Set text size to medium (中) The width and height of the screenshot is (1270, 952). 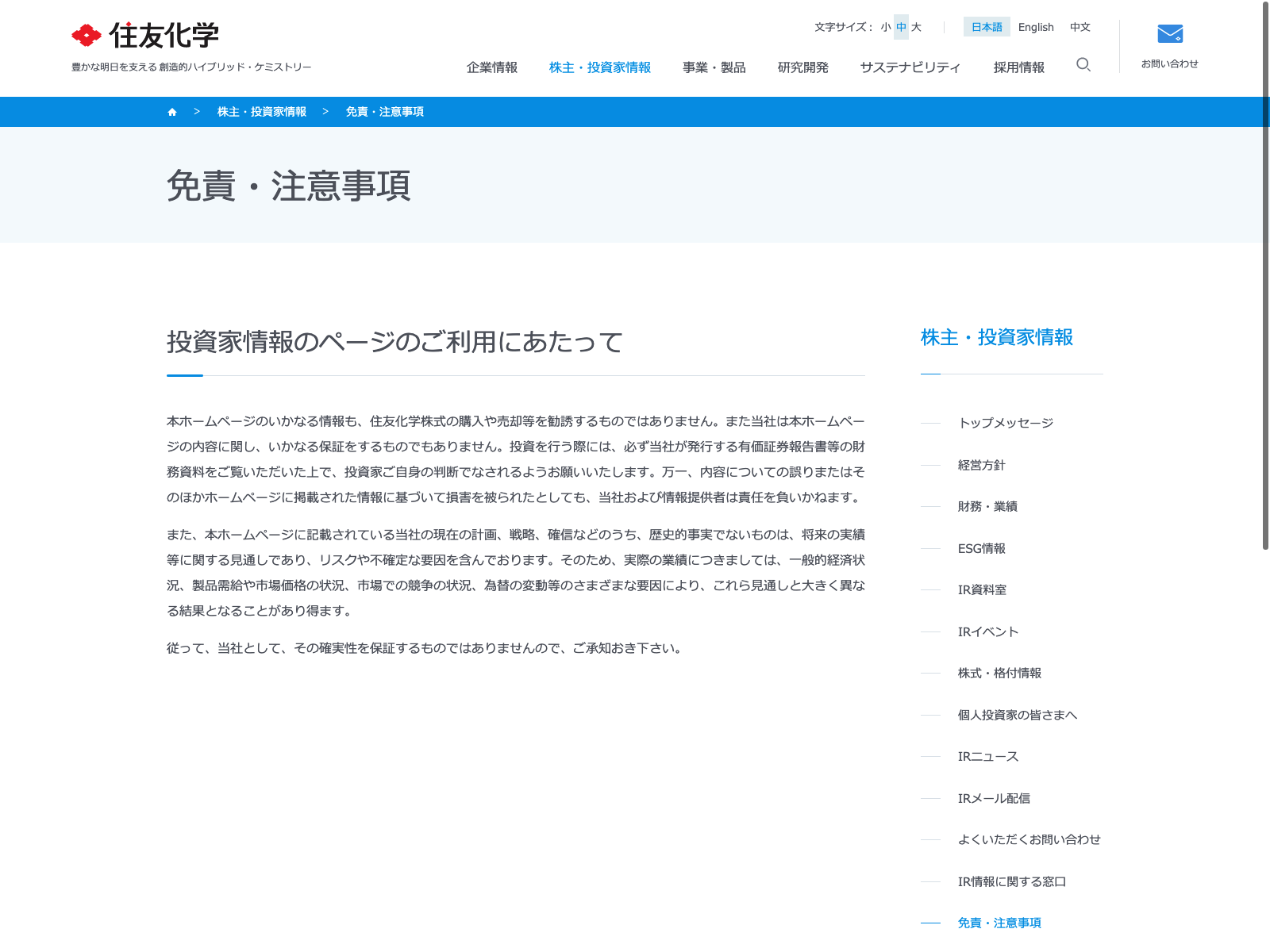click(901, 27)
